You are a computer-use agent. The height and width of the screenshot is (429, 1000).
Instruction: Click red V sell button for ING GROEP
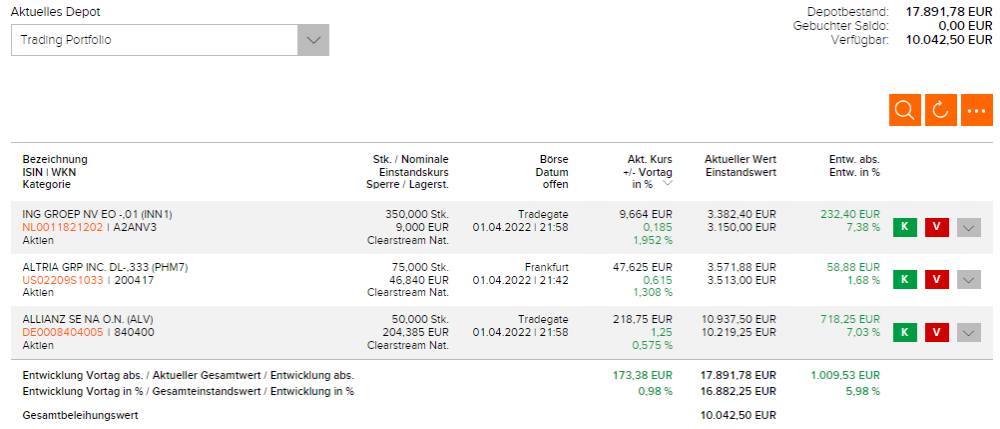click(x=936, y=227)
